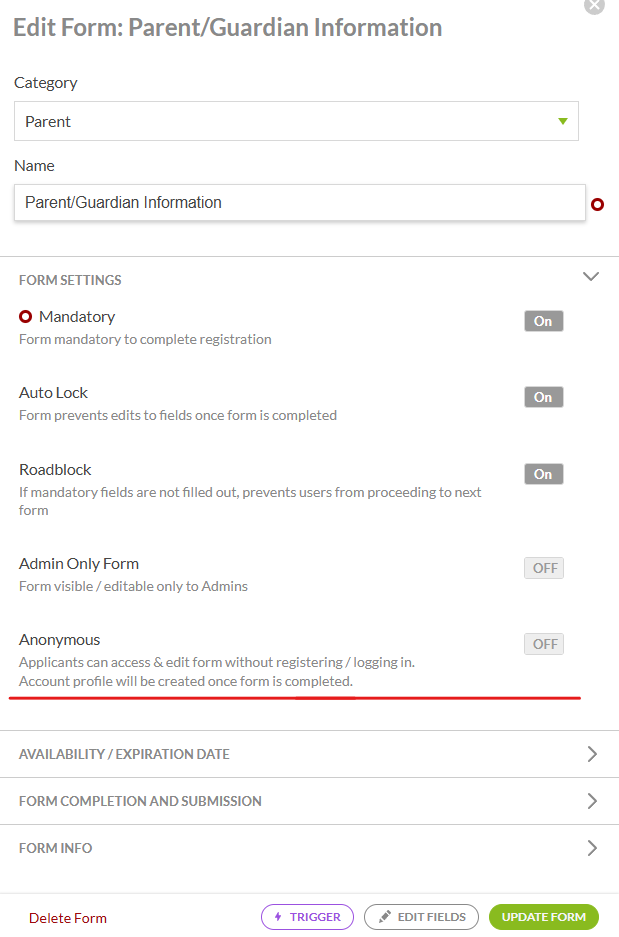Click the Form Settings header label
The height and width of the screenshot is (937, 619).
coord(70,280)
